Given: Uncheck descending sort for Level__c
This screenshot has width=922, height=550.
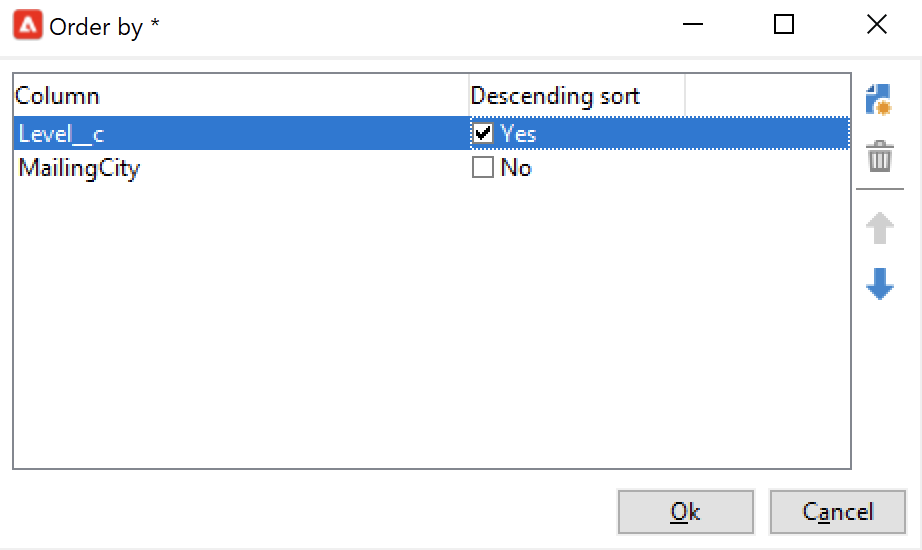Looking at the screenshot, I should (483, 134).
